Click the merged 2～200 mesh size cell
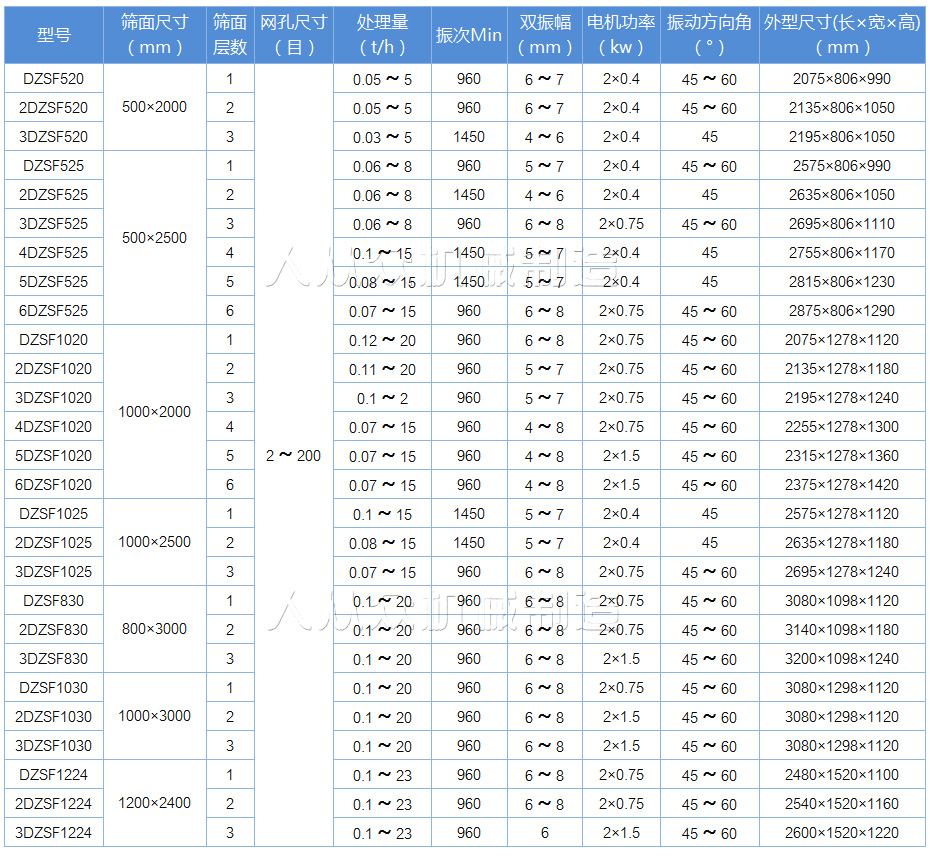This screenshot has height=856, width=930. tap(294, 456)
